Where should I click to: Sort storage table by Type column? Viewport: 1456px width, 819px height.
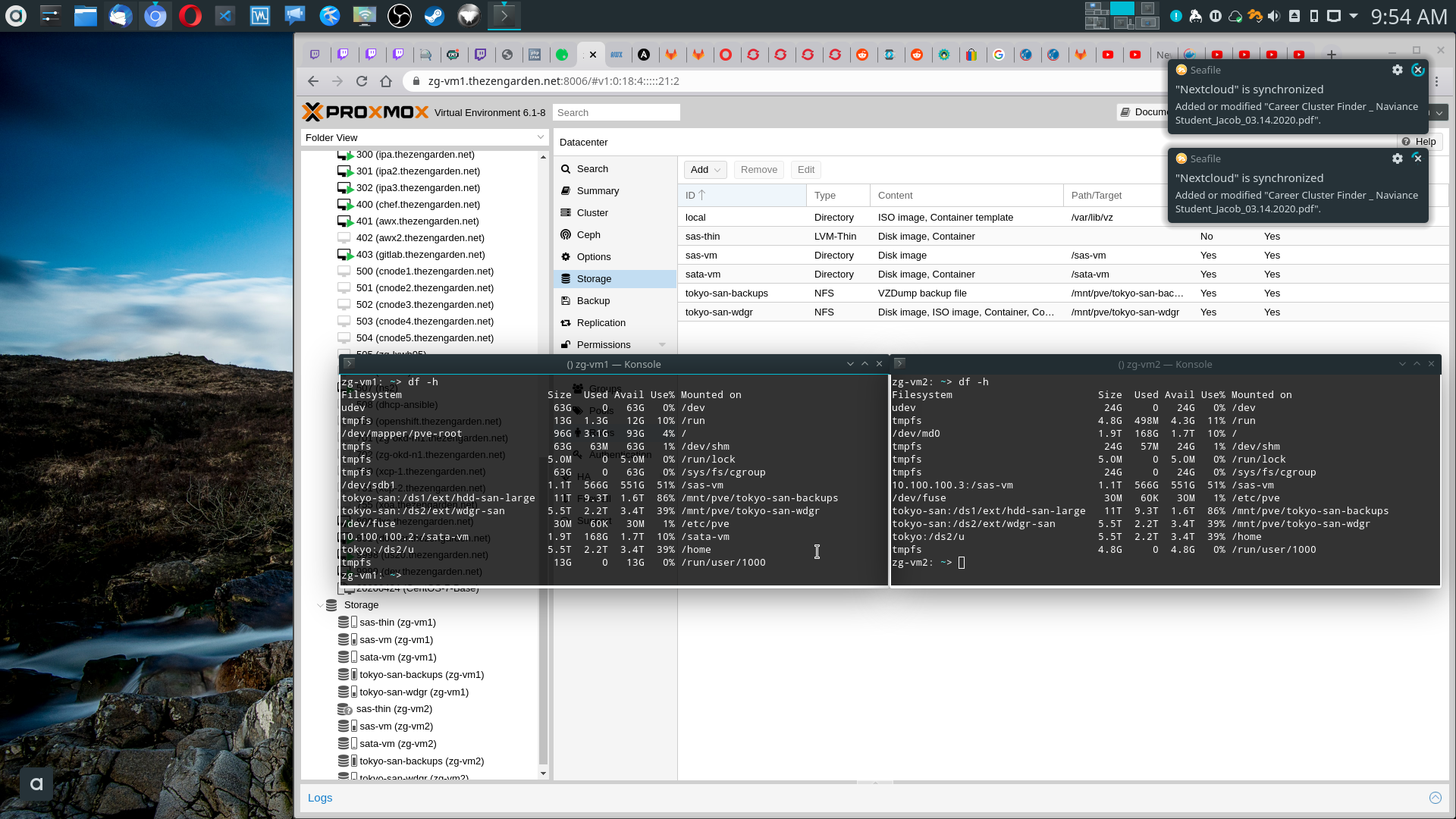point(838,196)
